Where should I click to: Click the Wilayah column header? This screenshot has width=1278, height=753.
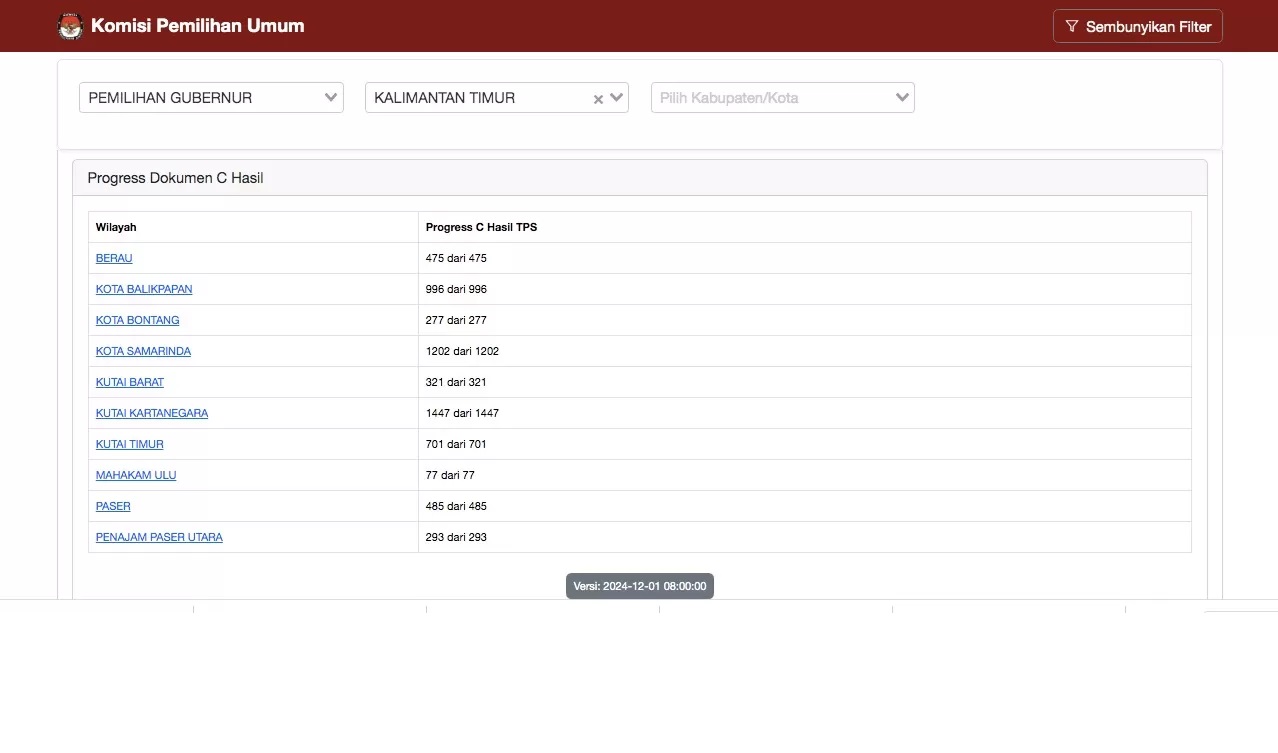pos(116,227)
